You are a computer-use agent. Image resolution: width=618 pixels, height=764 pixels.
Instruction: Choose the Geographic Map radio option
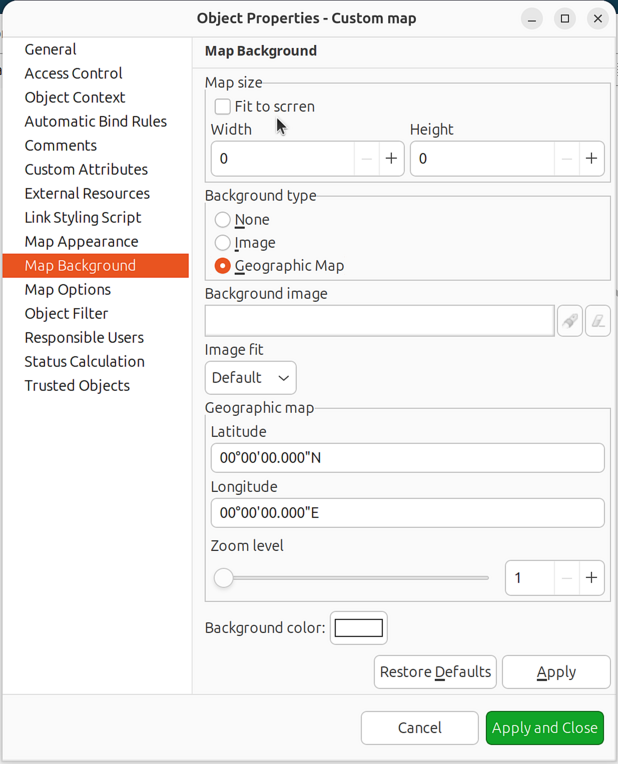(x=223, y=266)
